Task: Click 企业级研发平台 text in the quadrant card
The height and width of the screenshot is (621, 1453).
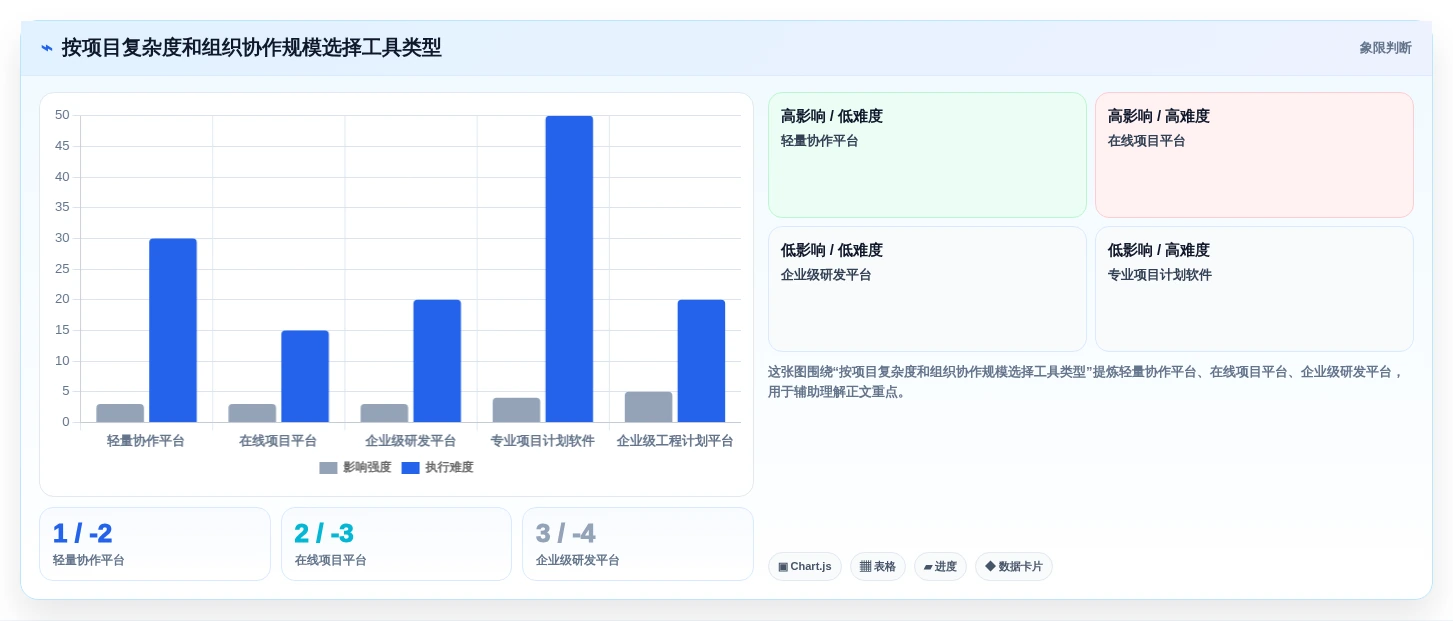Action: (826, 275)
